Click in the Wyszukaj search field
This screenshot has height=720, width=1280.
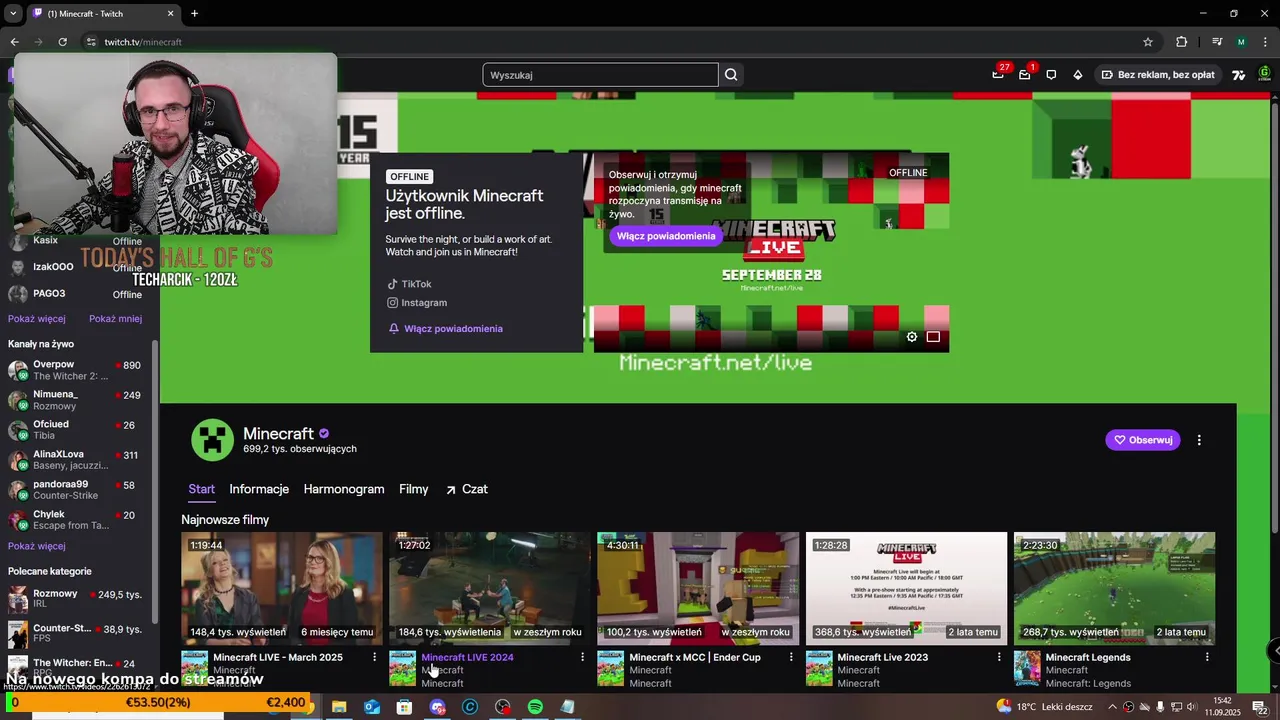pos(600,75)
